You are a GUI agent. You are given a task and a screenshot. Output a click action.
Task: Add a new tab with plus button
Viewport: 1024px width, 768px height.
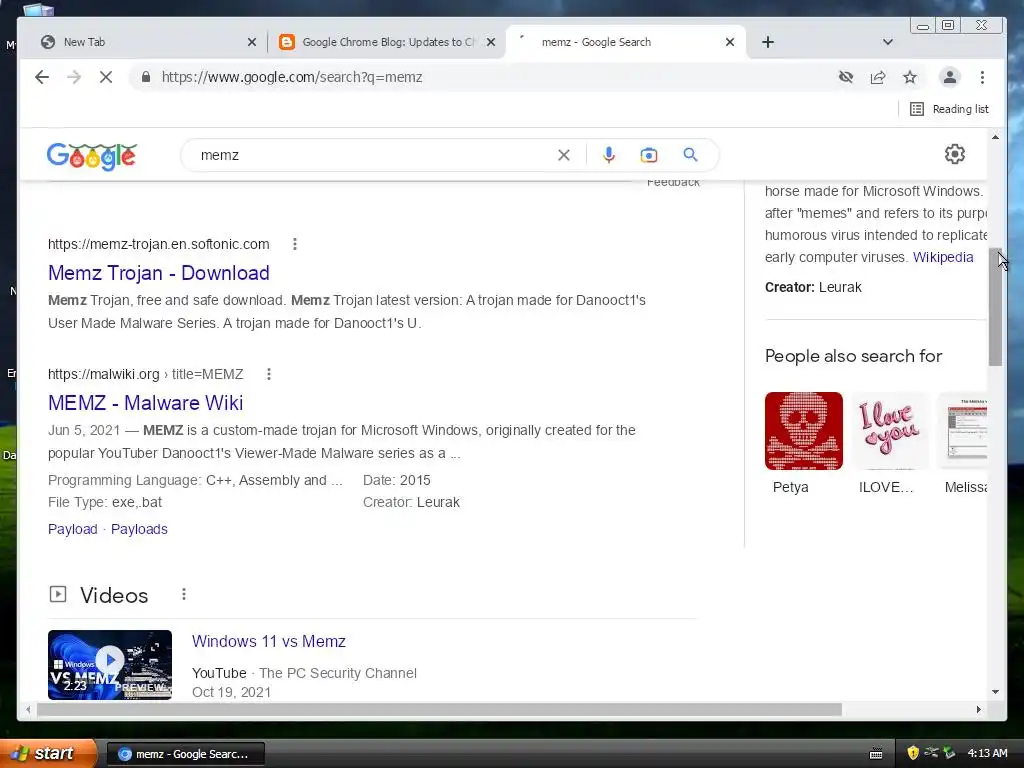pyautogui.click(x=768, y=42)
